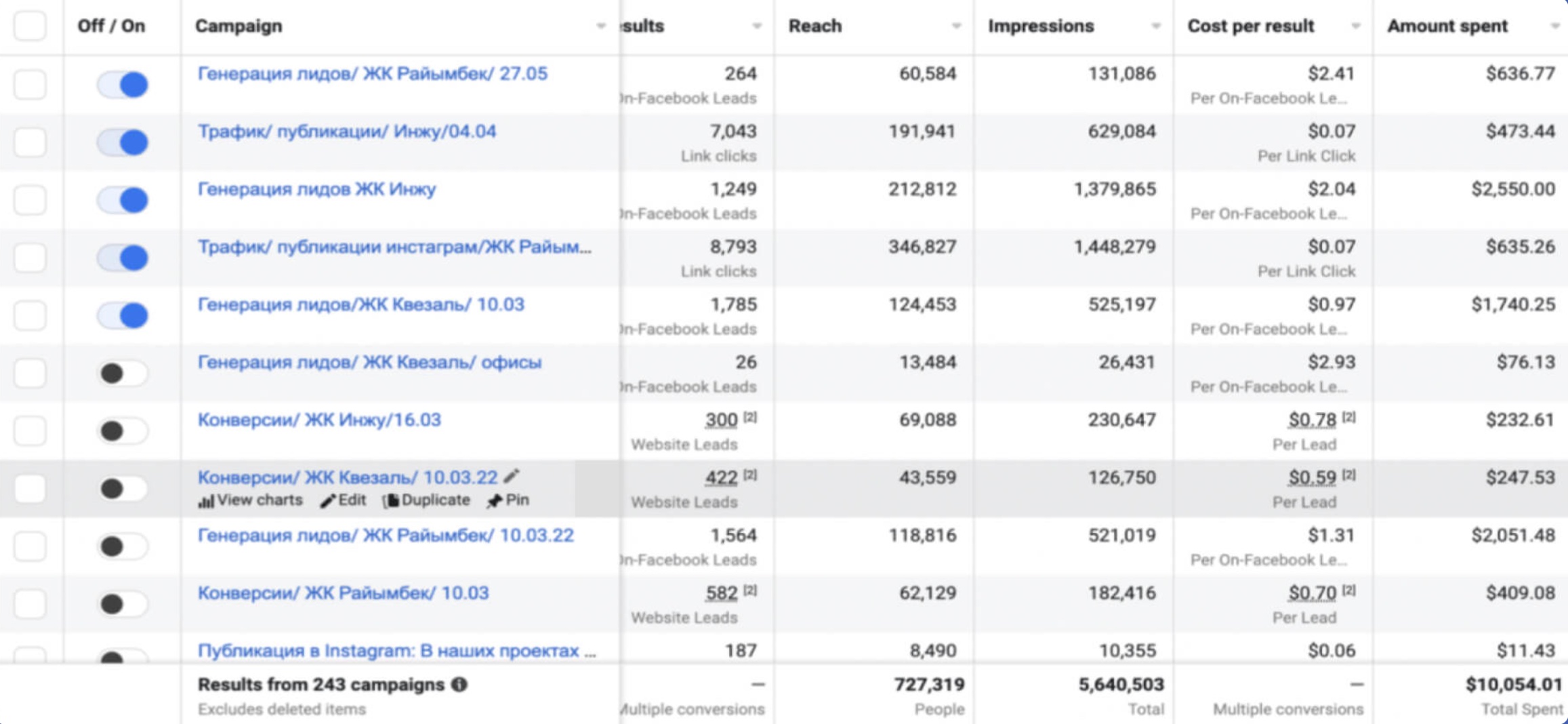Check the box for Конверсии/ ЖК Инжу/16.03
The height and width of the screenshot is (724, 1568).
click(30, 430)
